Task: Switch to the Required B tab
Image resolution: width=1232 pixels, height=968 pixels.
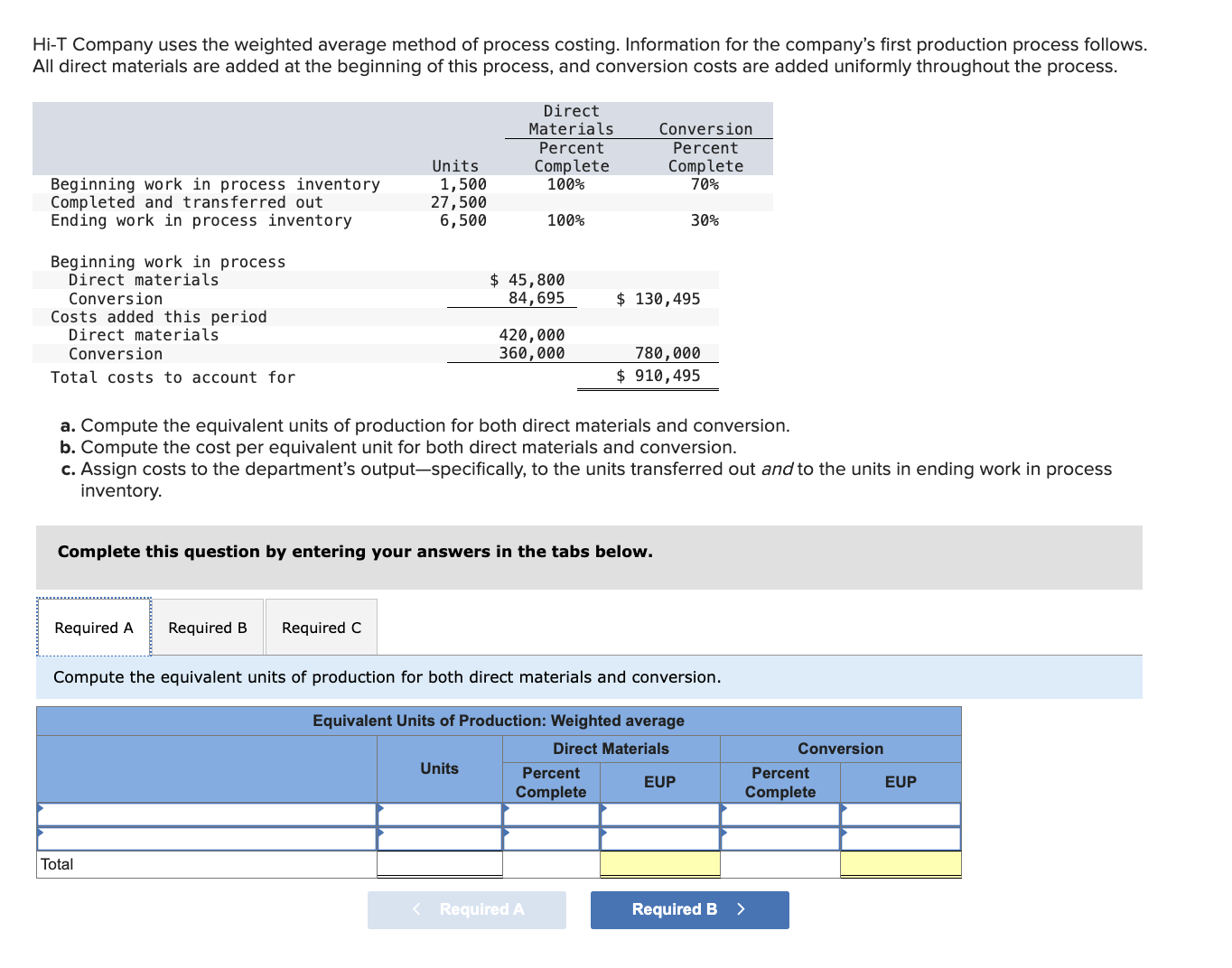Action: click(x=207, y=626)
